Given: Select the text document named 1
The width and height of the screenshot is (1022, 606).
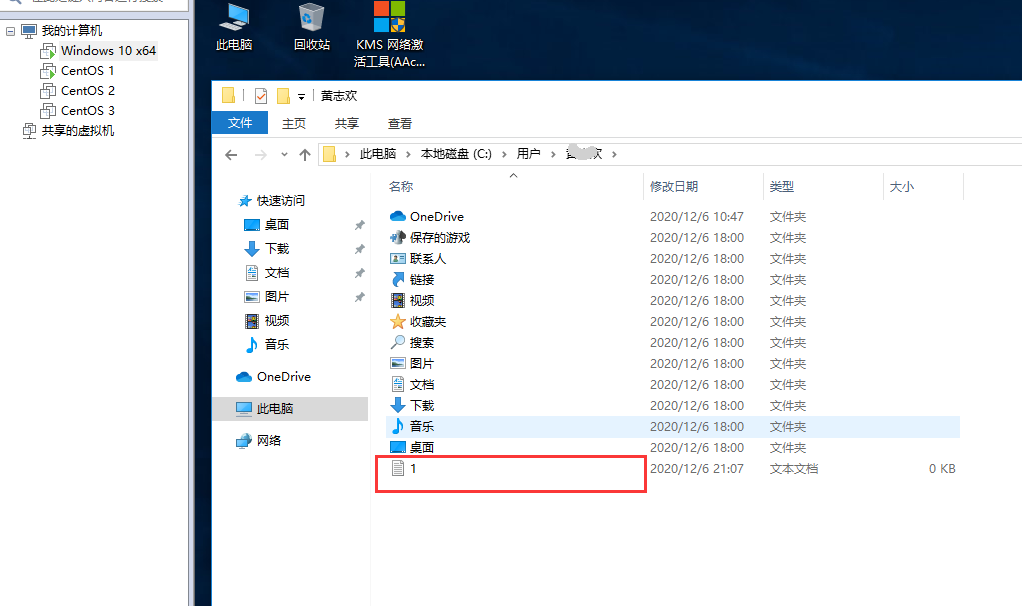Looking at the screenshot, I should coord(413,469).
